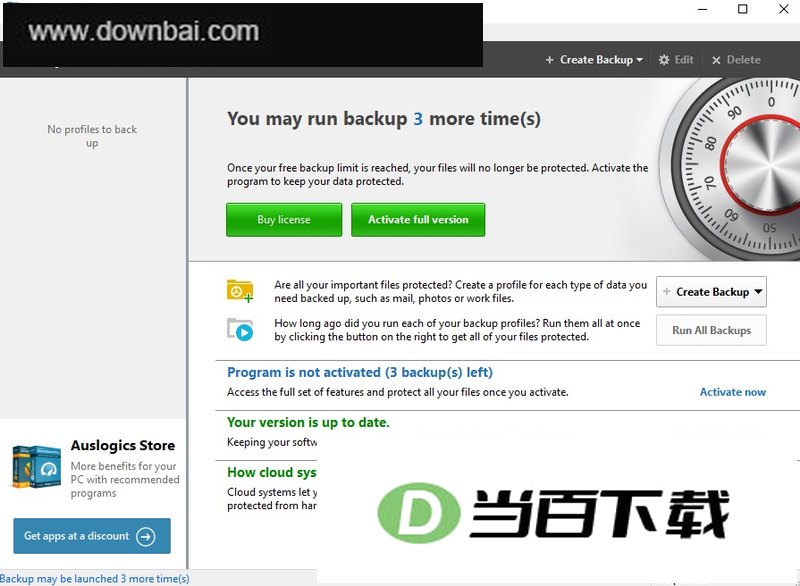Click the yellow backup profile folder icon

tap(240, 291)
